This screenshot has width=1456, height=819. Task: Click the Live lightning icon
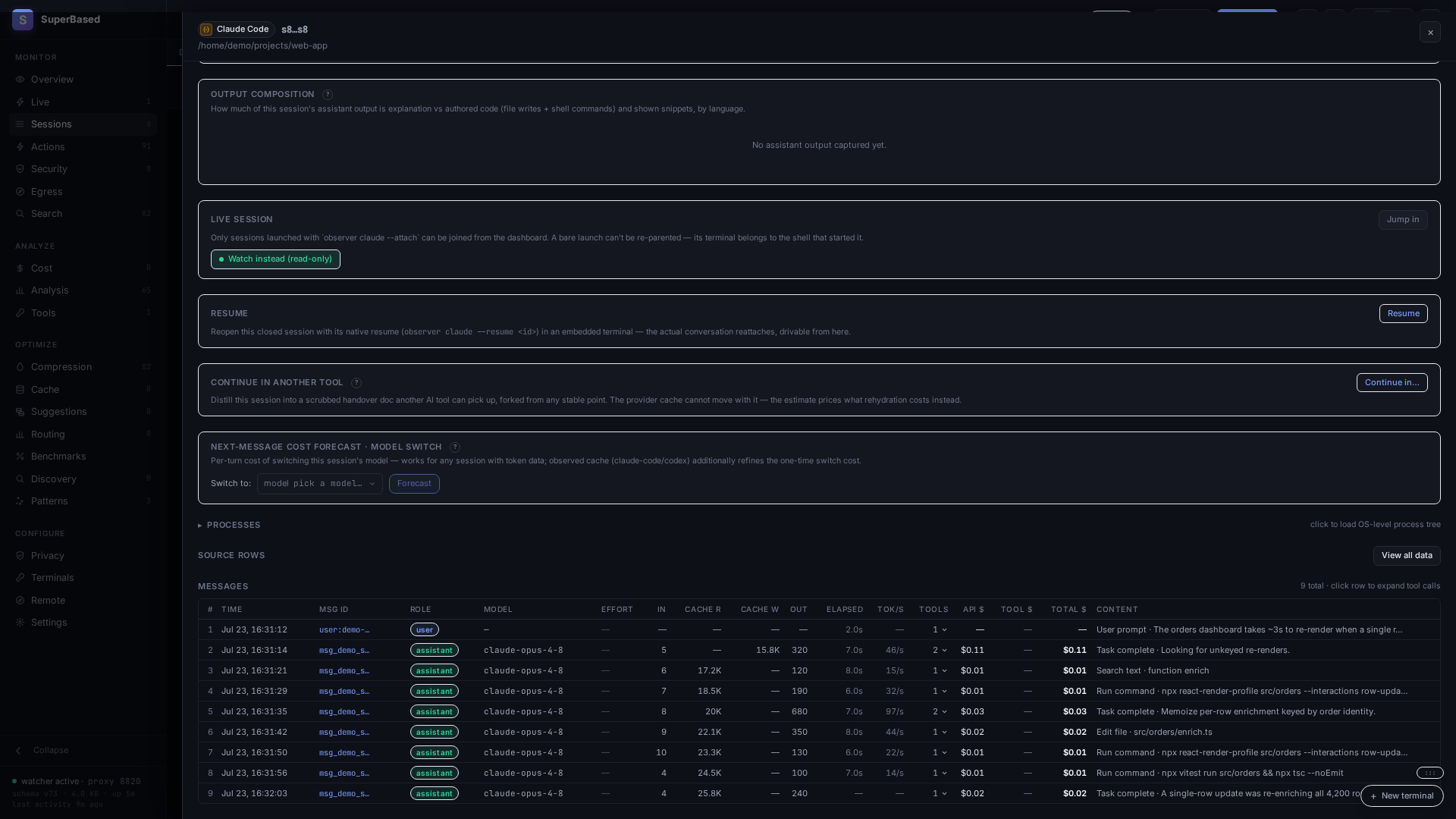[x=20, y=102]
